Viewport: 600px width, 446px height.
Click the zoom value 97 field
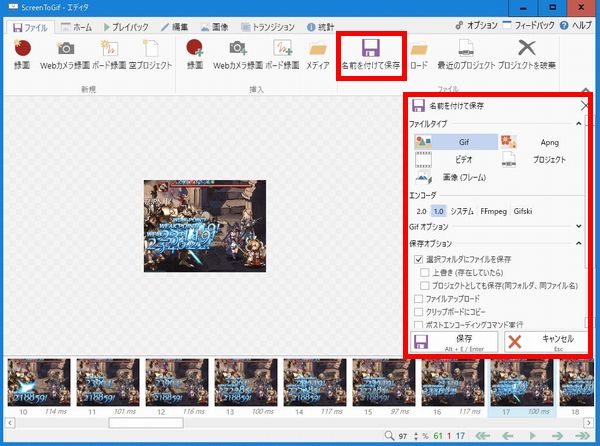coord(403,436)
